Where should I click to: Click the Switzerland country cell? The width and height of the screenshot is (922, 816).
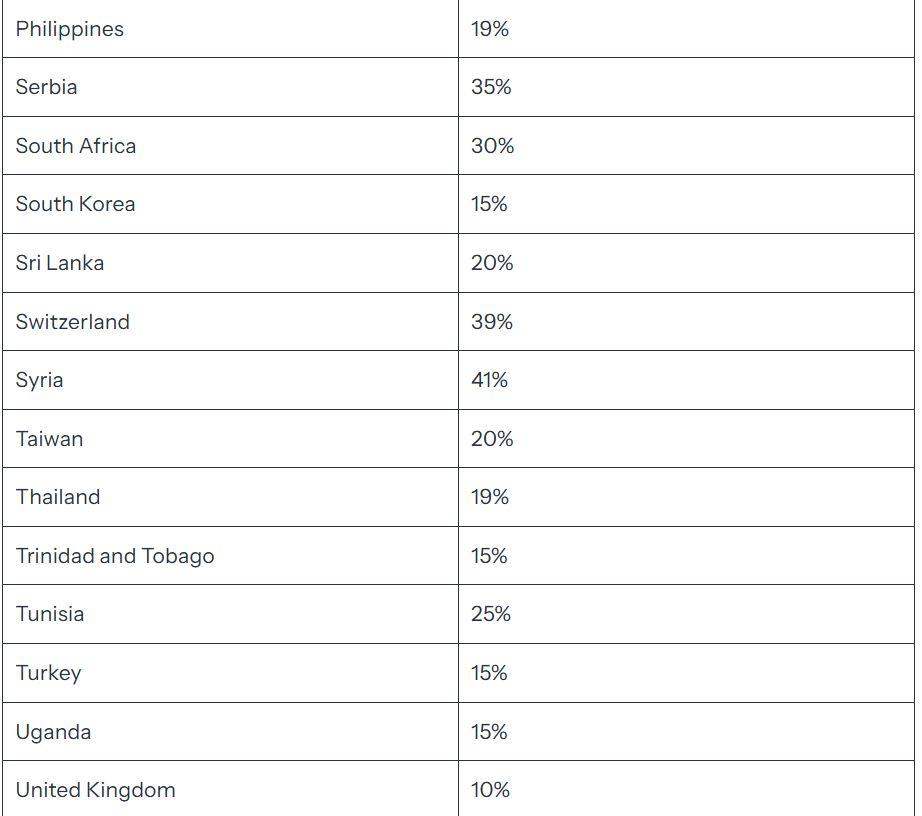click(230, 322)
